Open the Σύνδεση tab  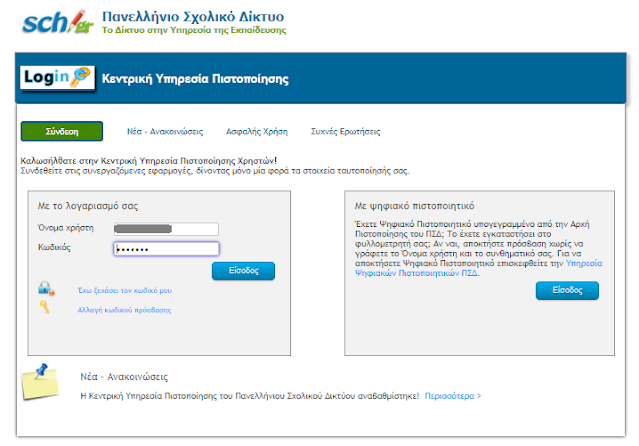coord(62,131)
